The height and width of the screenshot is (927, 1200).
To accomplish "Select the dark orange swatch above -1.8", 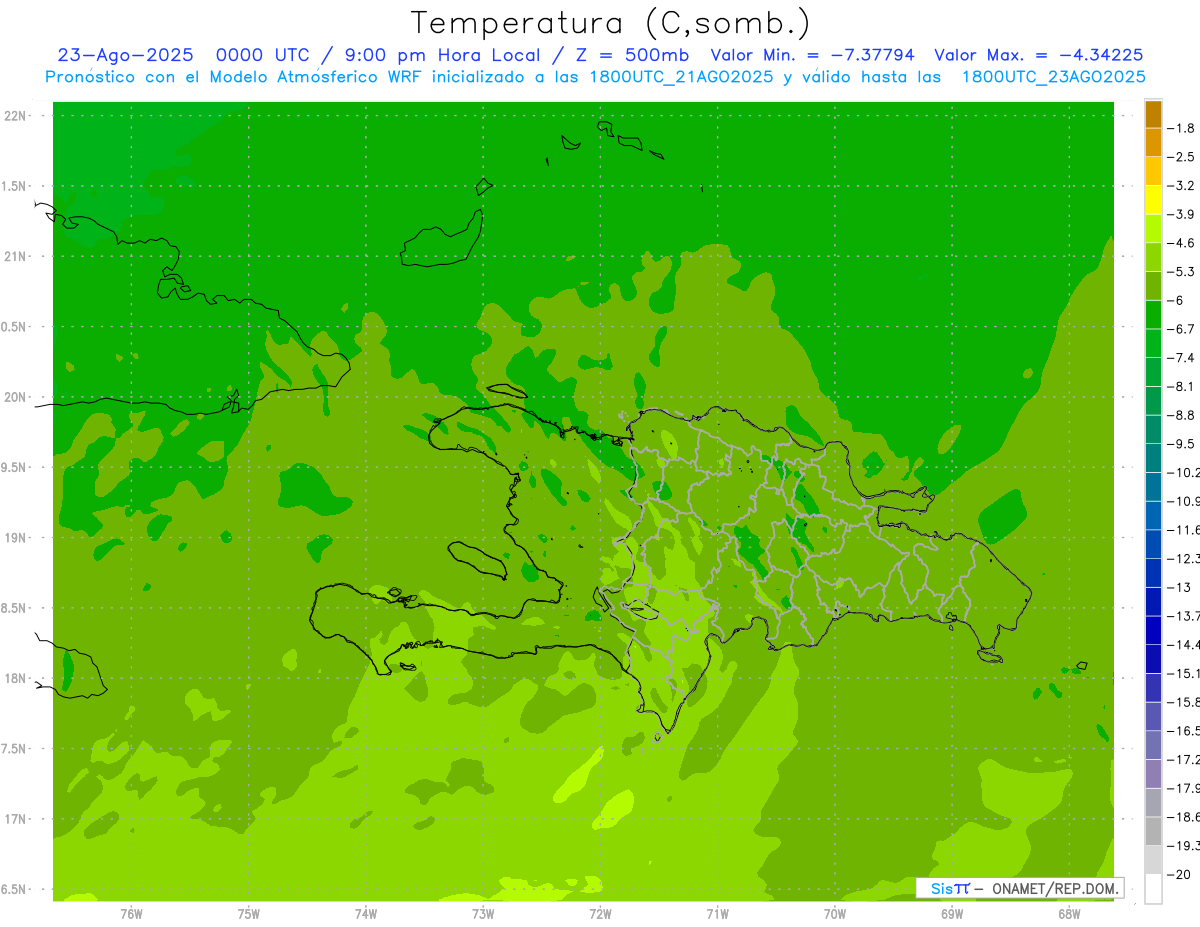I will [1153, 114].
